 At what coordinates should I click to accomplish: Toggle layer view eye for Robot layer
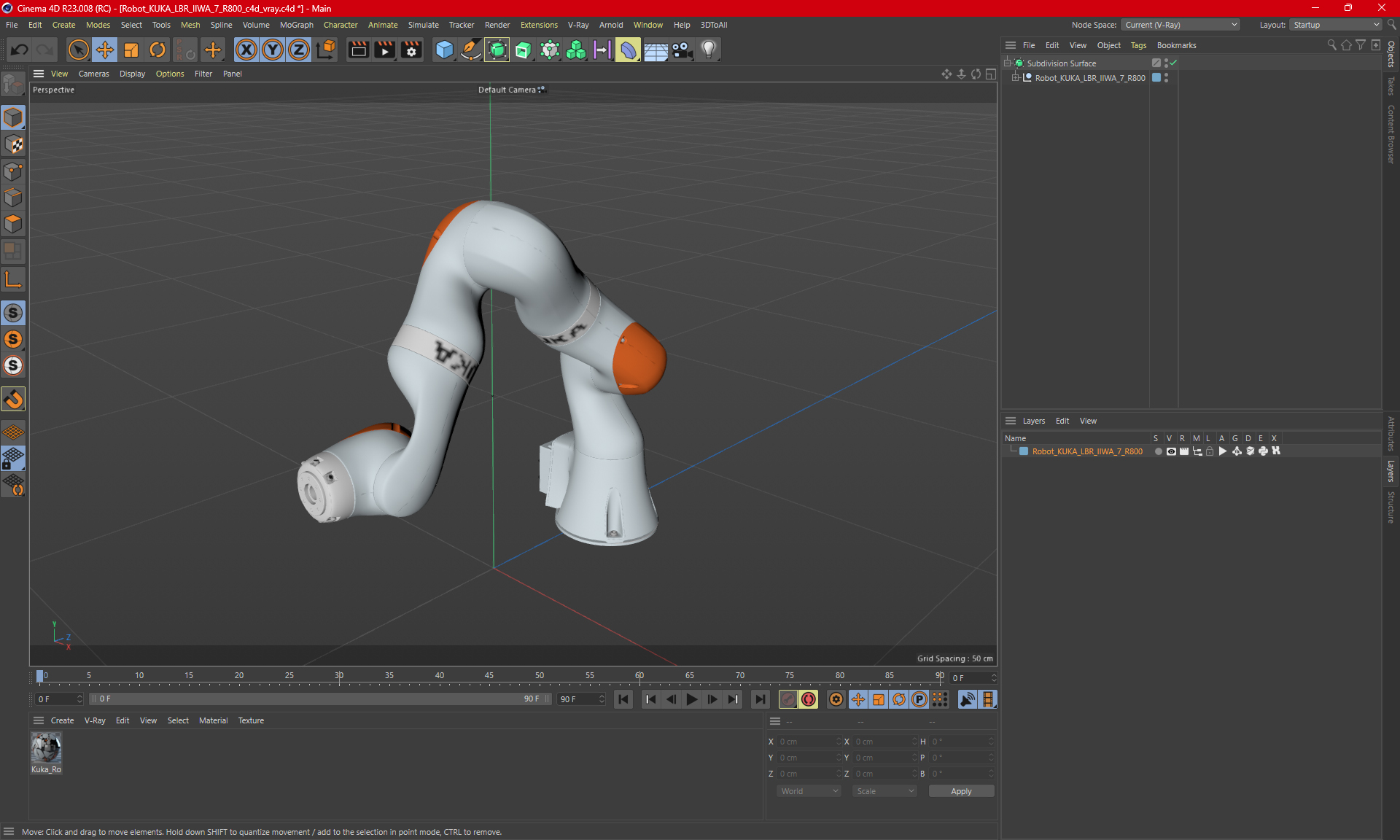tap(1171, 451)
